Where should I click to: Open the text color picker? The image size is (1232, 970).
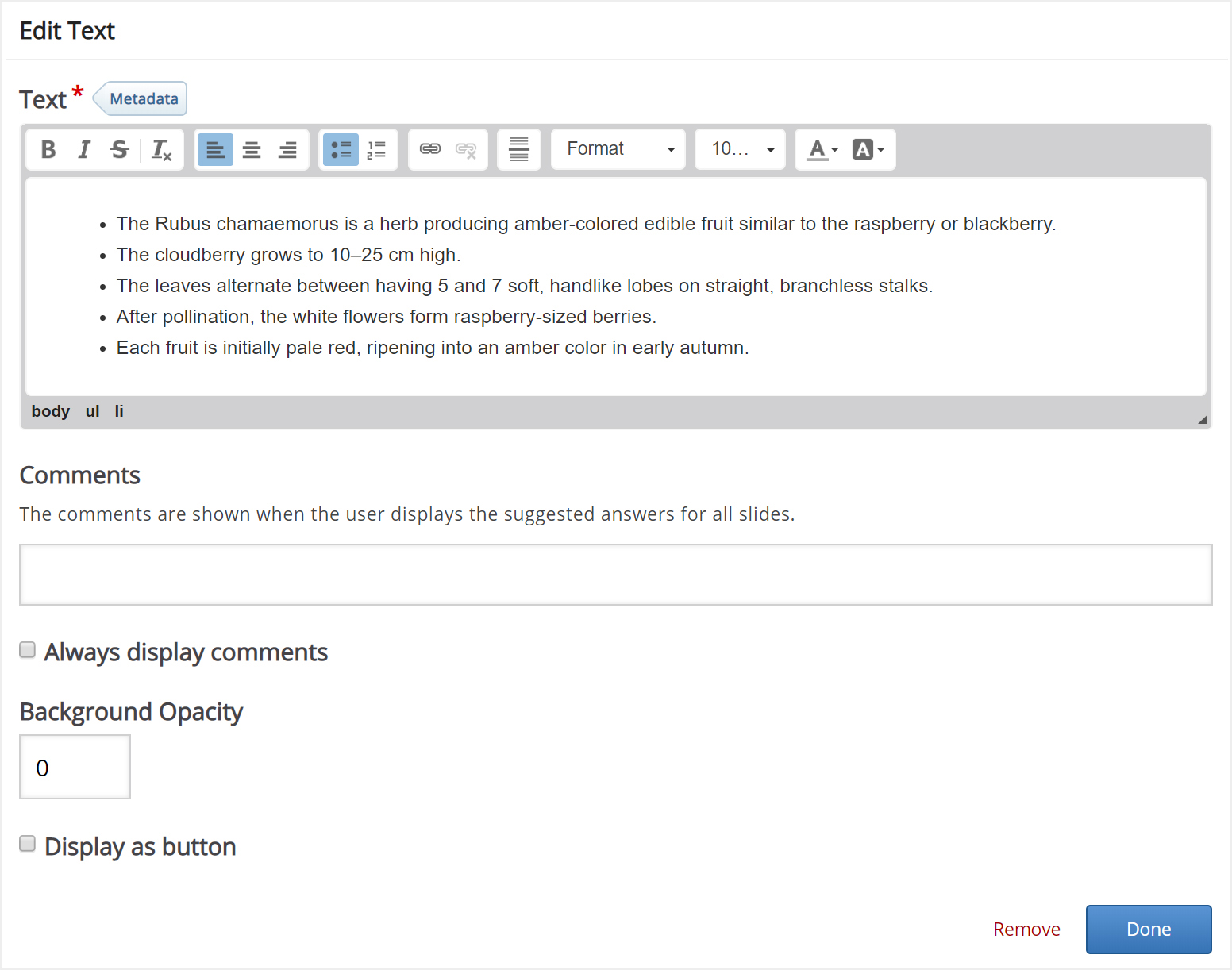[822, 149]
